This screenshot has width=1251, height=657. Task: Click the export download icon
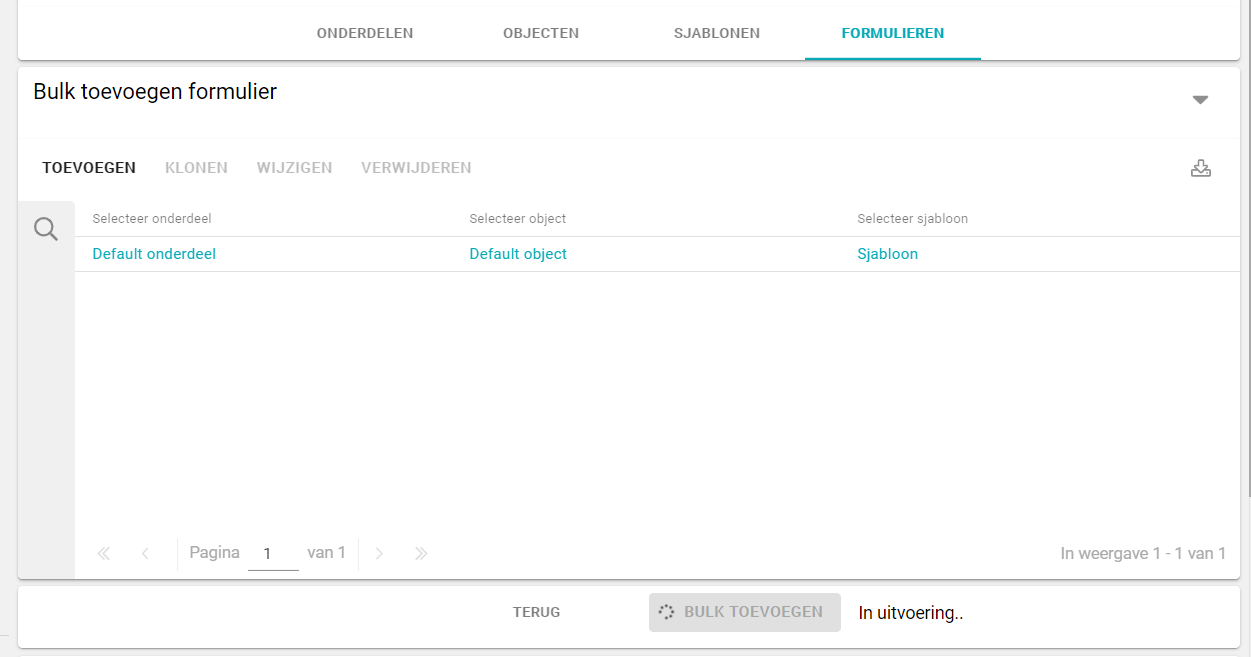pos(1200,168)
